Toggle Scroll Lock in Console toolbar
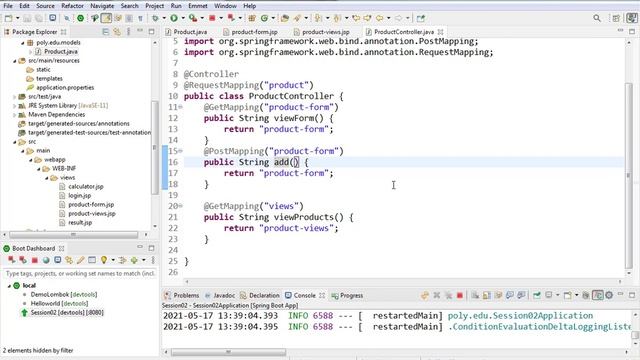Viewport: 640px width, 360px height. click(x=487, y=295)
